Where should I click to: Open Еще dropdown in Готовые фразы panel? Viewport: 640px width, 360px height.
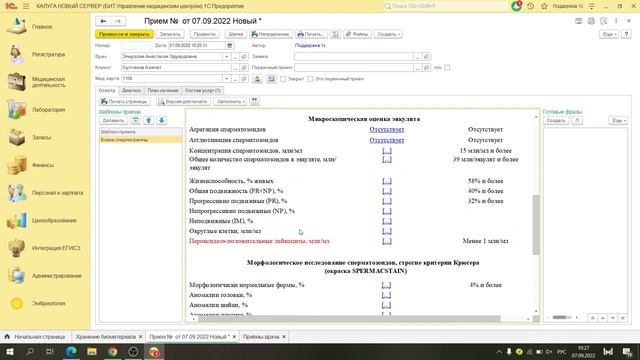tap(618, 120)
